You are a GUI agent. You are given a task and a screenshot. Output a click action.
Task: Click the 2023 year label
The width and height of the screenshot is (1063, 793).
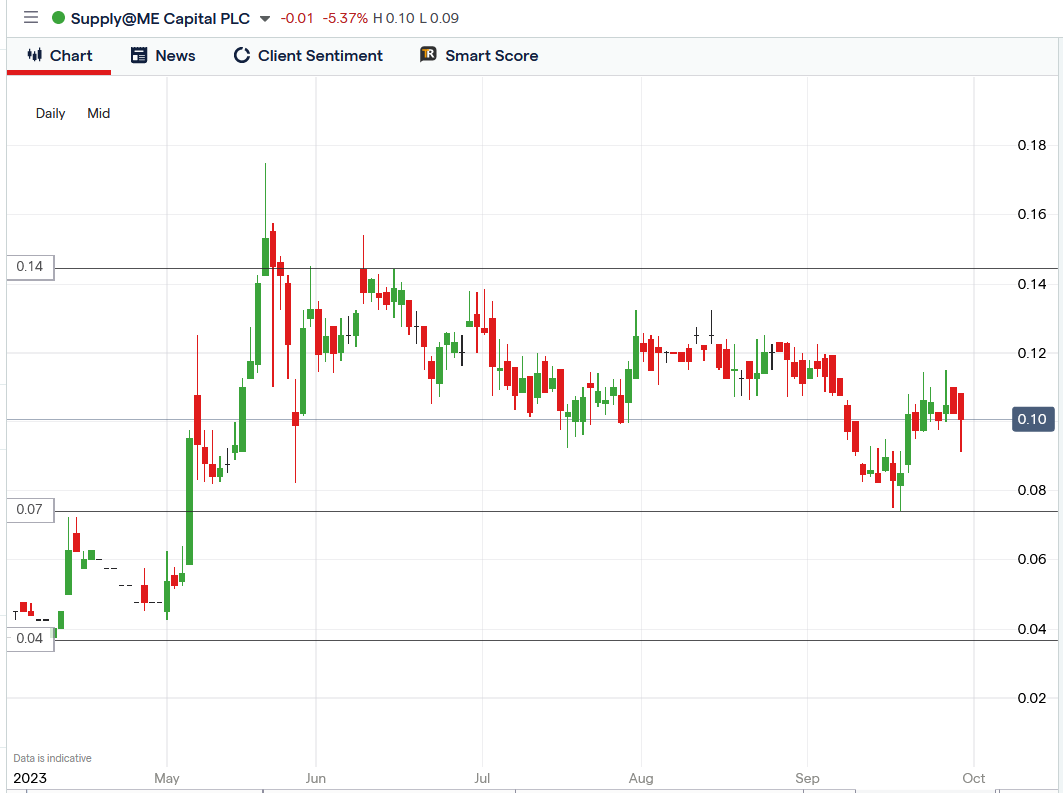point(30,778)
